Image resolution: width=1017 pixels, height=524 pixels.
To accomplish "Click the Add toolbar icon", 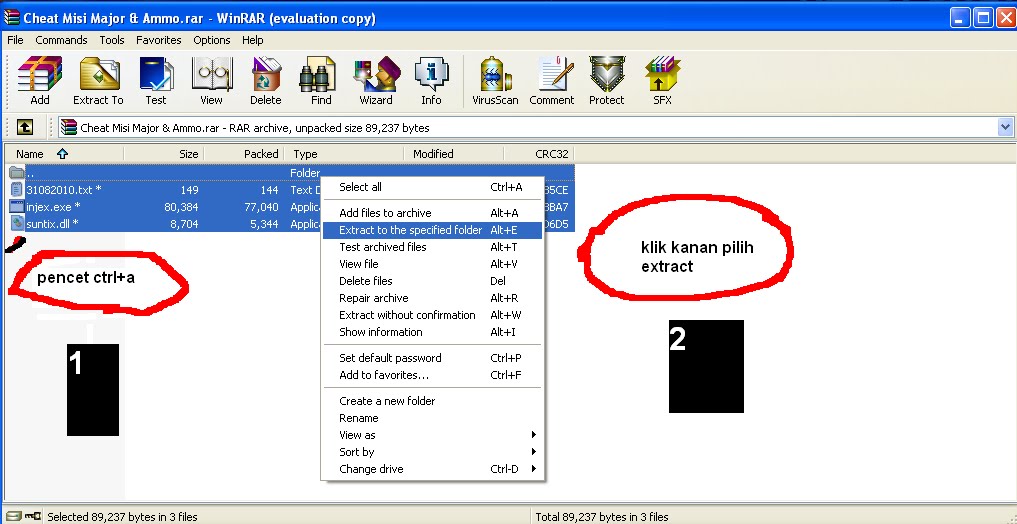I will click(40, 73).
